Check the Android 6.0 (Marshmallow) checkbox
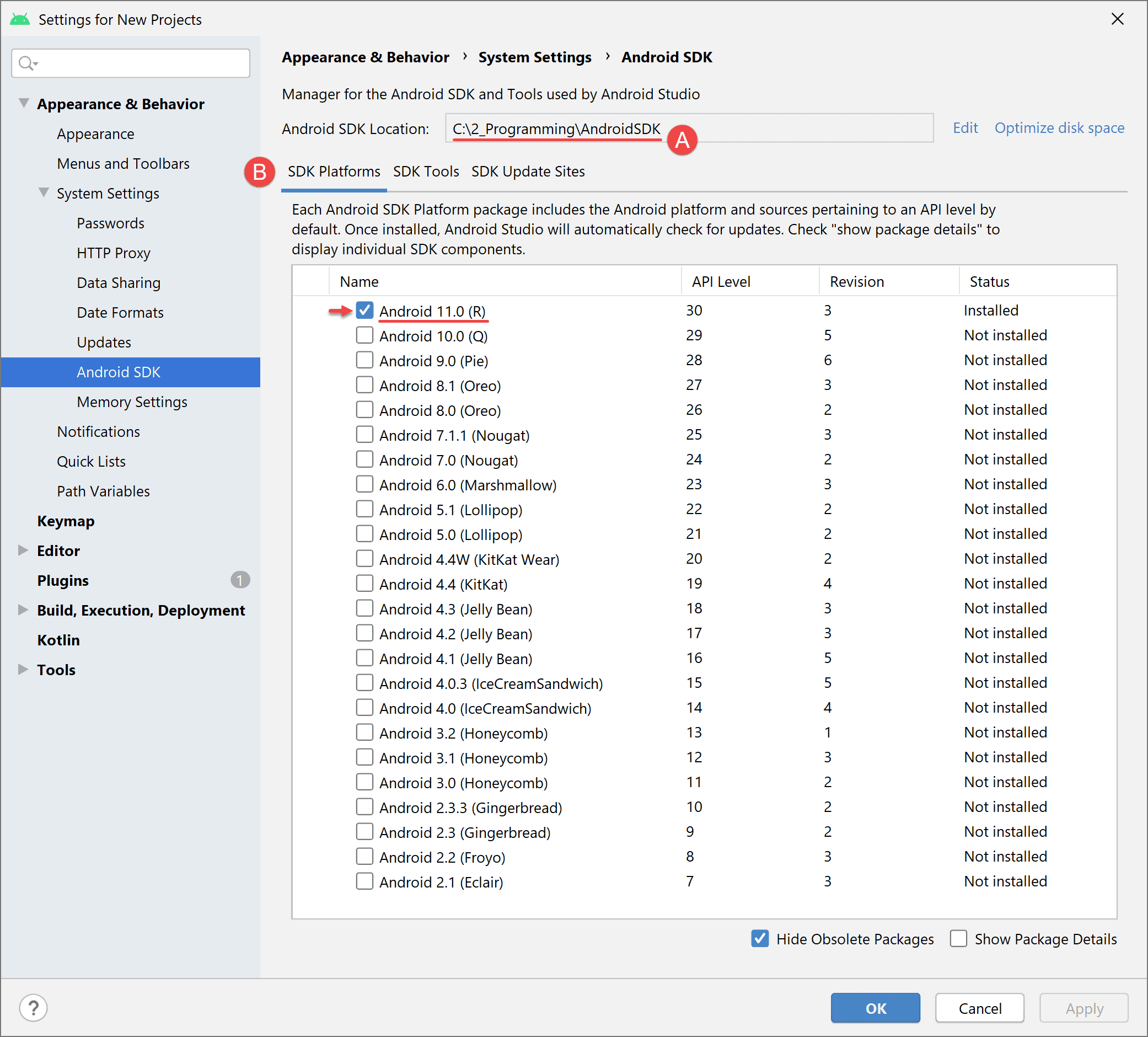 coord(364,484)
